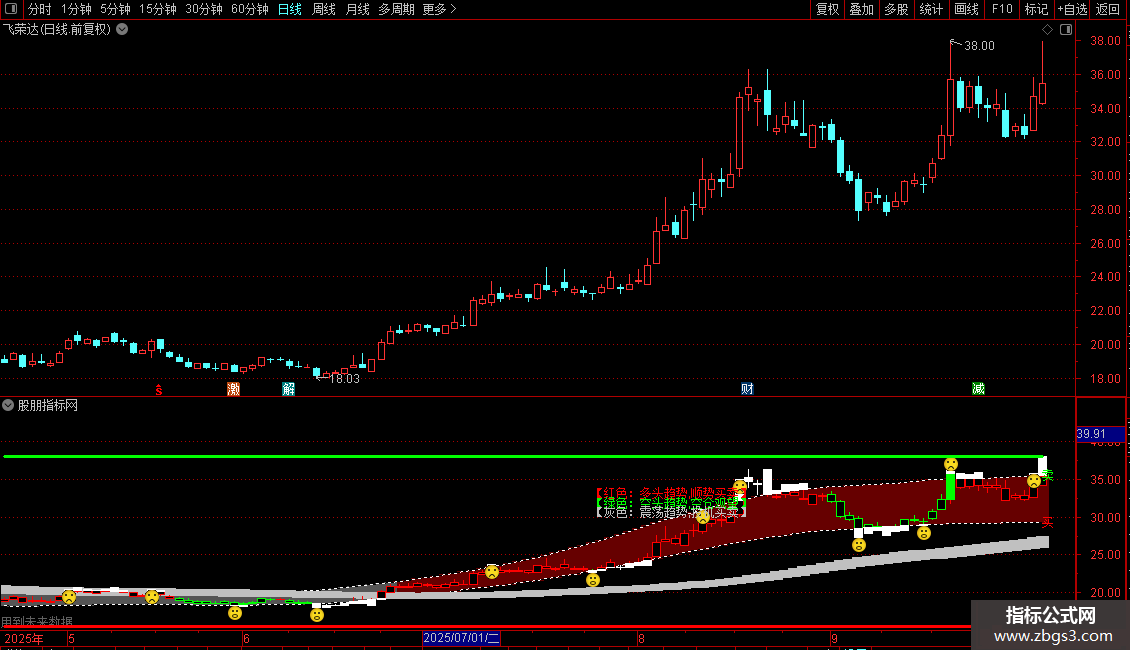Viewport: 1130px width, 650px height.
Task: Select the 5分钟 period tab
Action: click(x=115, y=9)
